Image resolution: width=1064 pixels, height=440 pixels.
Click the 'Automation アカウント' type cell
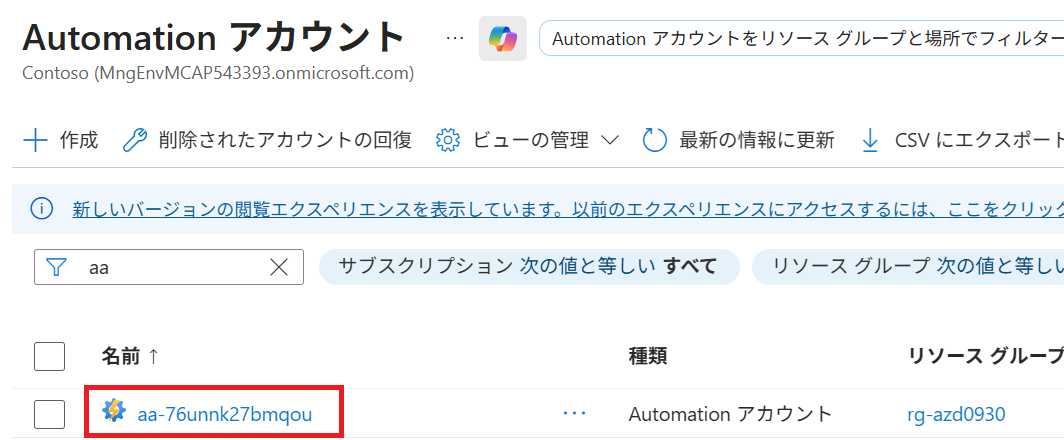pyautogui.click(x=730, y=414)
